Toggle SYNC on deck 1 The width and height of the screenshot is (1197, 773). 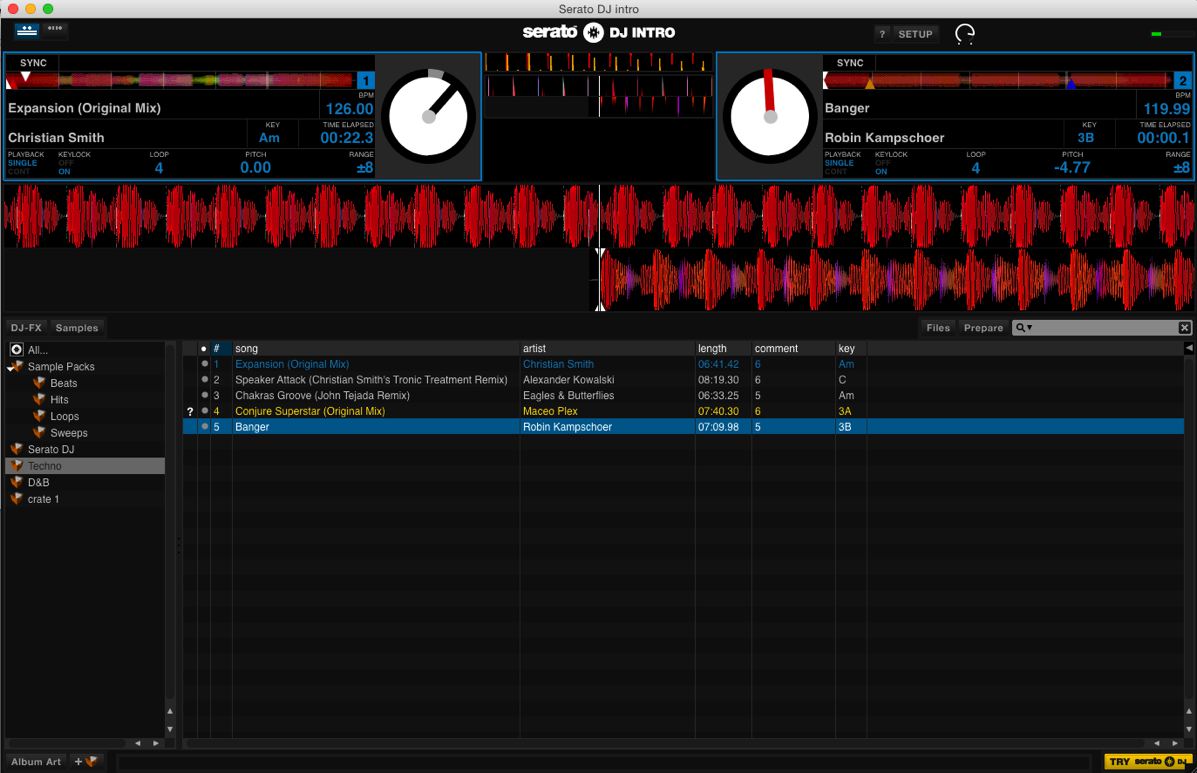[x=33, y=63]
